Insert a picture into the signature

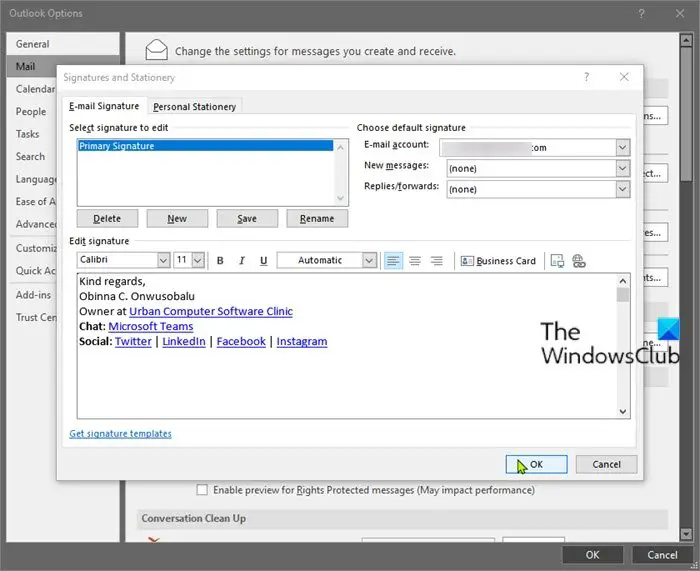(x=557, y=261)
